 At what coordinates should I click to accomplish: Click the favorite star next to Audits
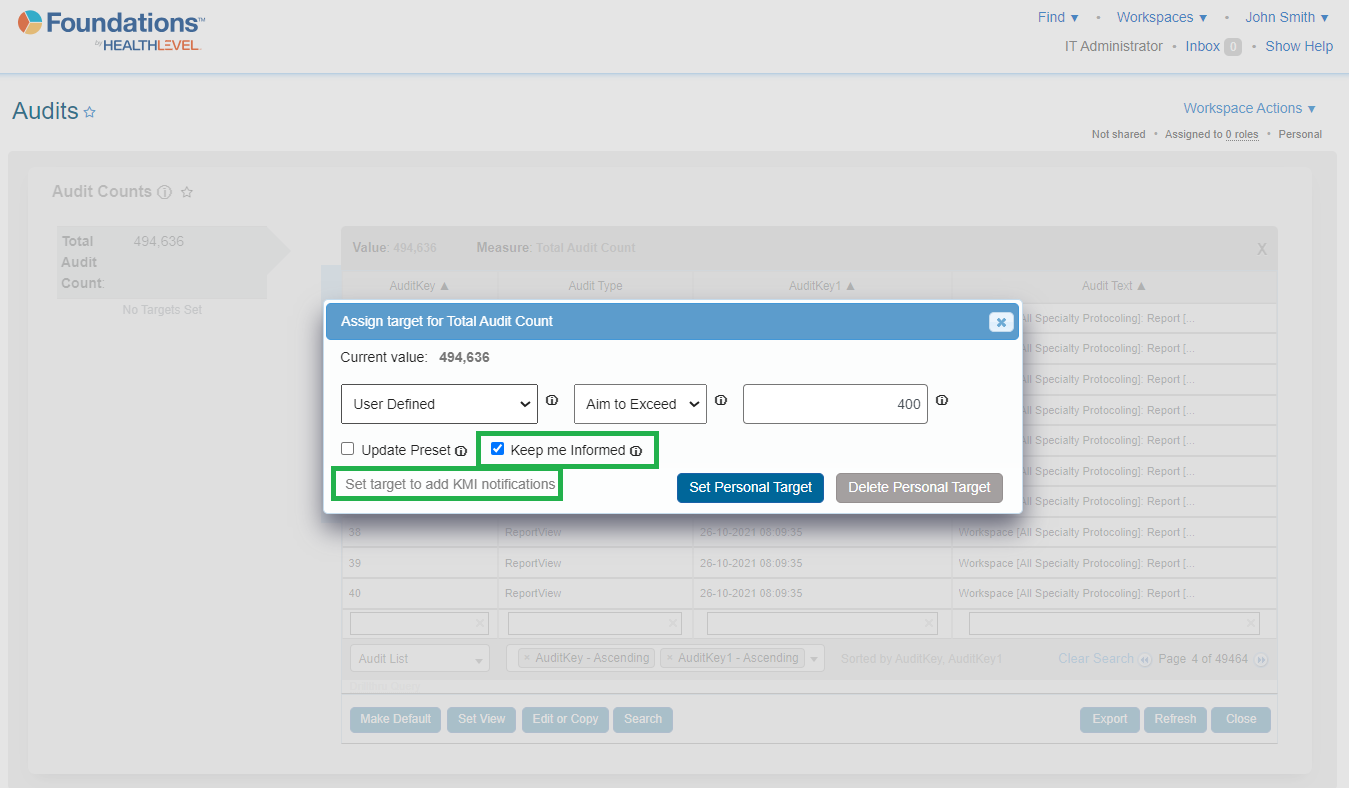tap(89, 113)
